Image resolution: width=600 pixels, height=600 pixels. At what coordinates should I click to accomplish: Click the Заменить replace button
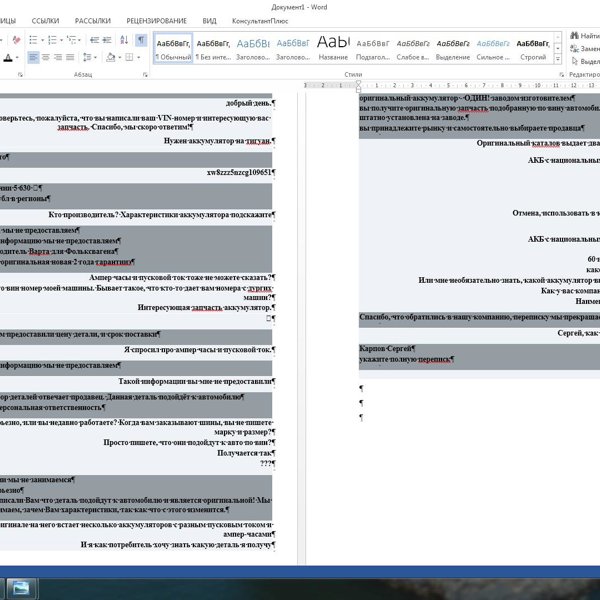tap(585, 49)
